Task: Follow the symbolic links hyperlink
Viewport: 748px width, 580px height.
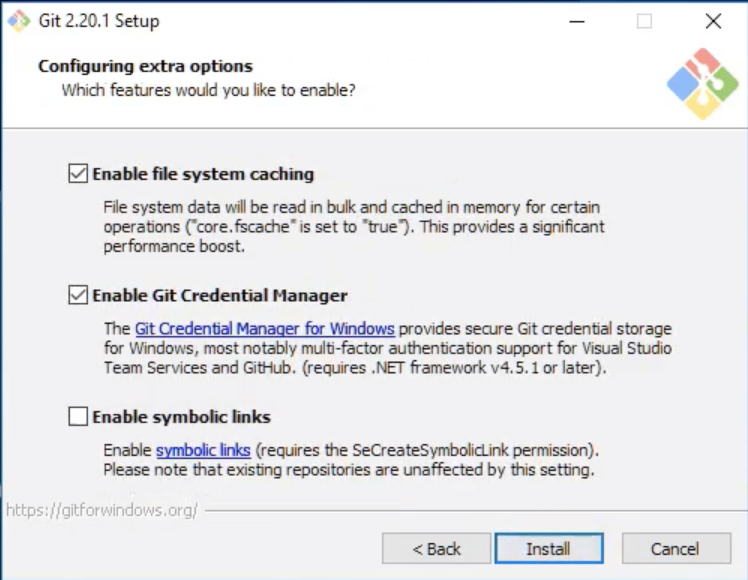Action: [x=203, y=450]
